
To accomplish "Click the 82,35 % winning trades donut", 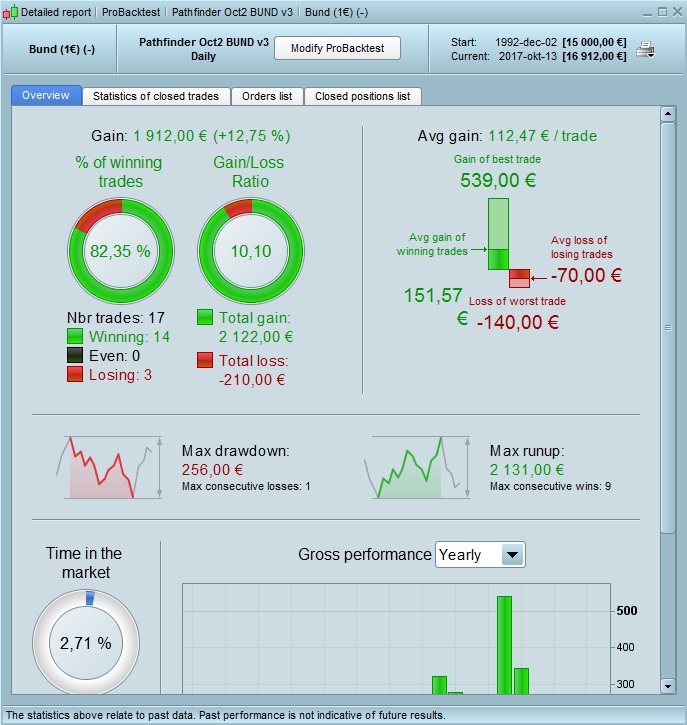I will pos(121,251).
